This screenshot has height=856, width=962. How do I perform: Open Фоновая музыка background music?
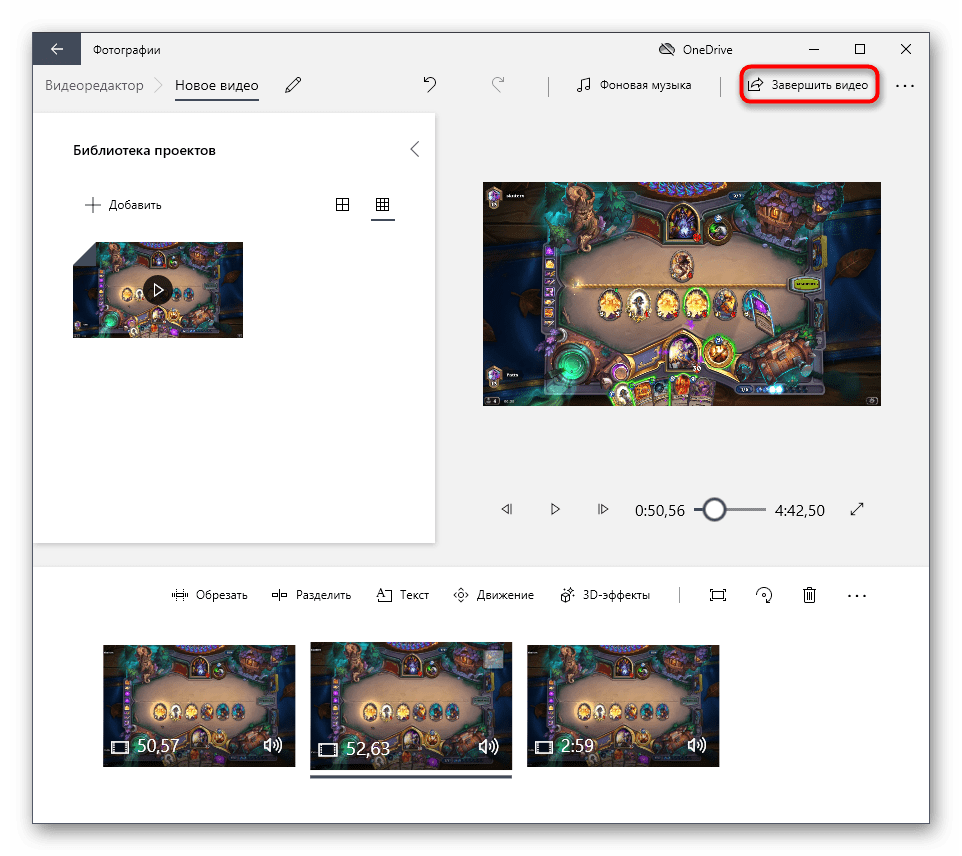(x=634, y=85)
